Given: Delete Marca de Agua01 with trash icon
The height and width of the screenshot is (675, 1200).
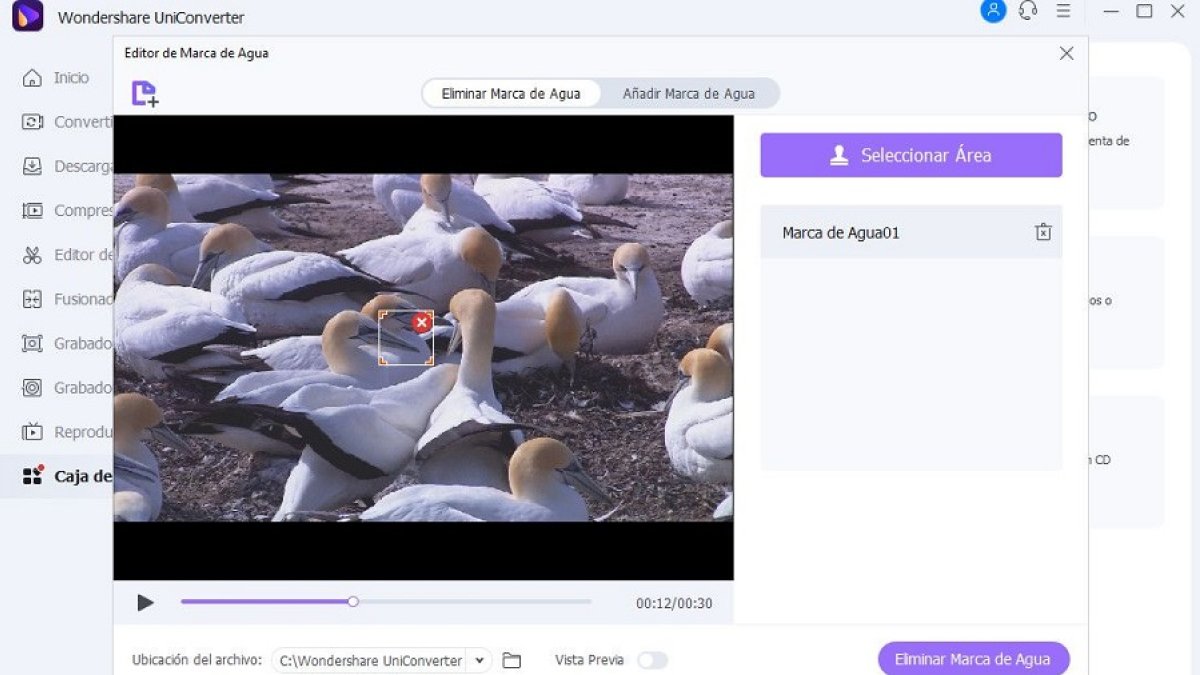Looking at the screenshot, I should click(x=1043, y=232).
